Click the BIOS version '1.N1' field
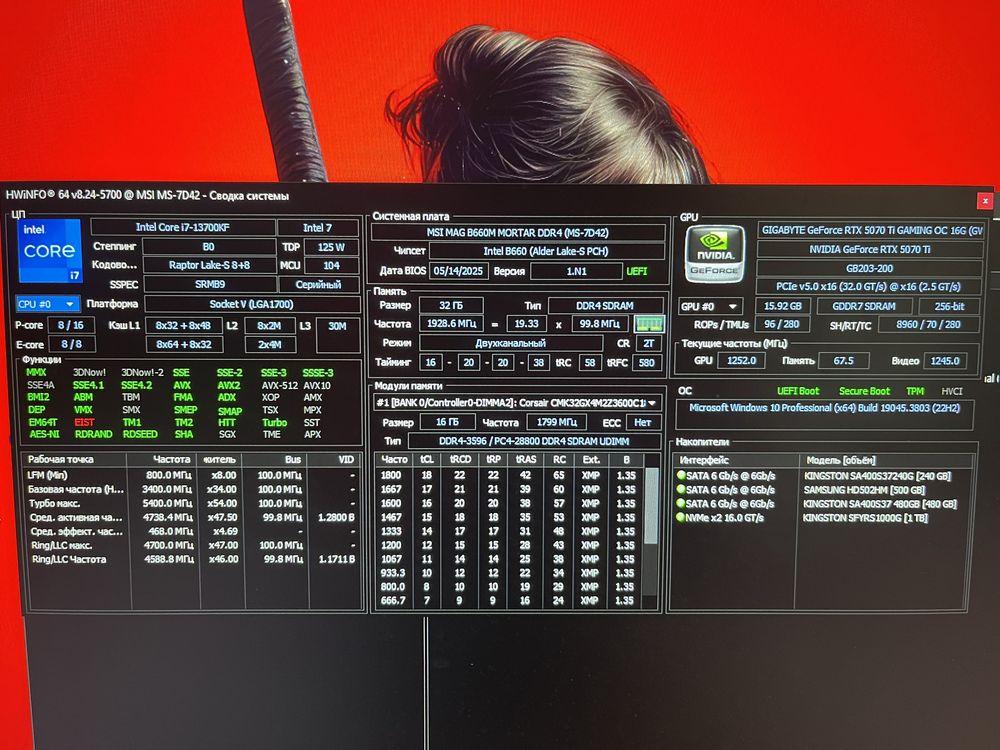This screenshot has width=1000, height=750. point(576,271)
